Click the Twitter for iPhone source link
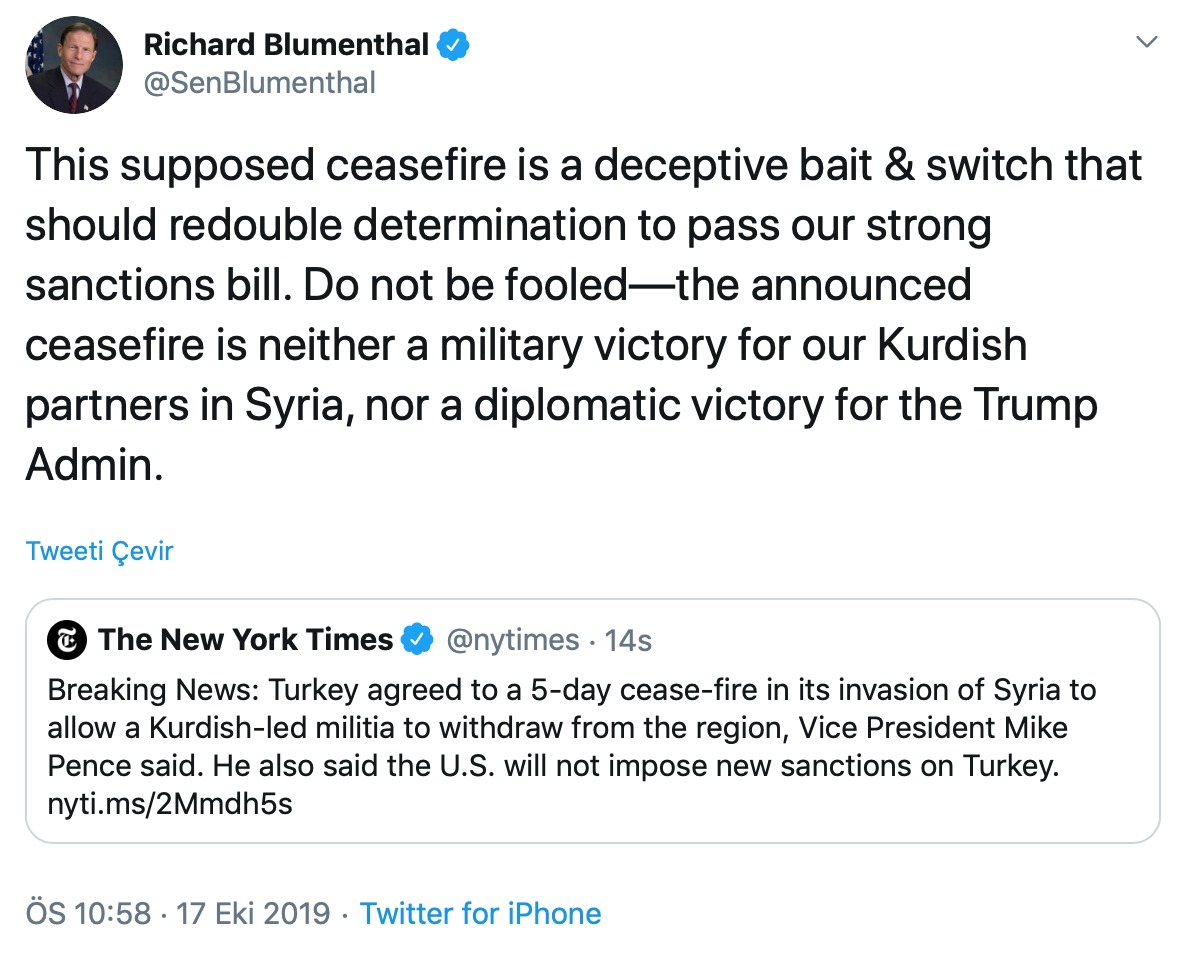This screenshot has width=1186, height=954. [x=480, y=913]
